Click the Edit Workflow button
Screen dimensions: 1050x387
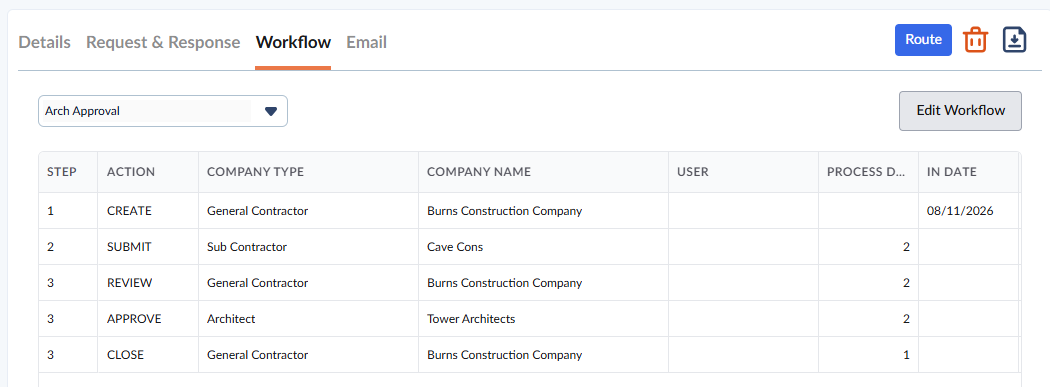(960, 110)
